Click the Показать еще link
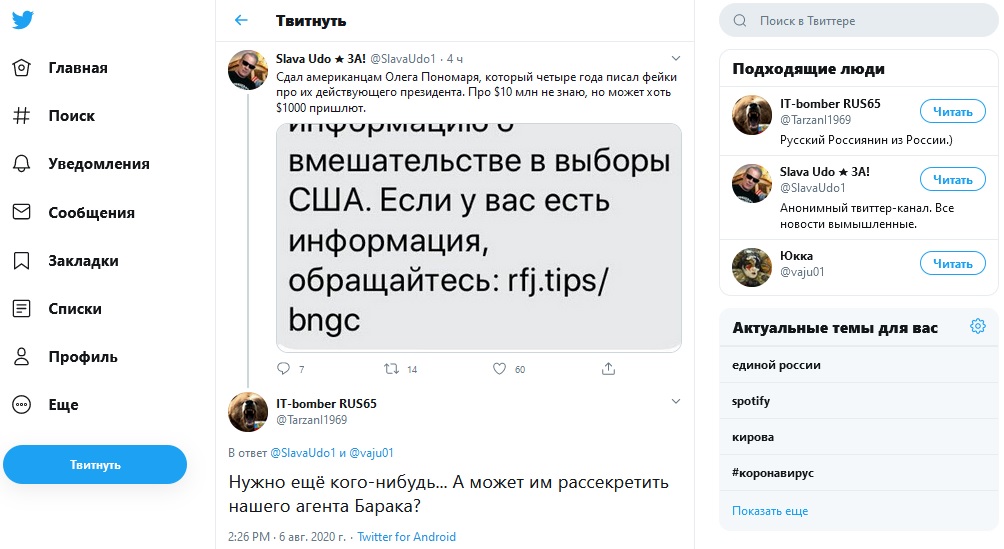 [x=769, y=510]
